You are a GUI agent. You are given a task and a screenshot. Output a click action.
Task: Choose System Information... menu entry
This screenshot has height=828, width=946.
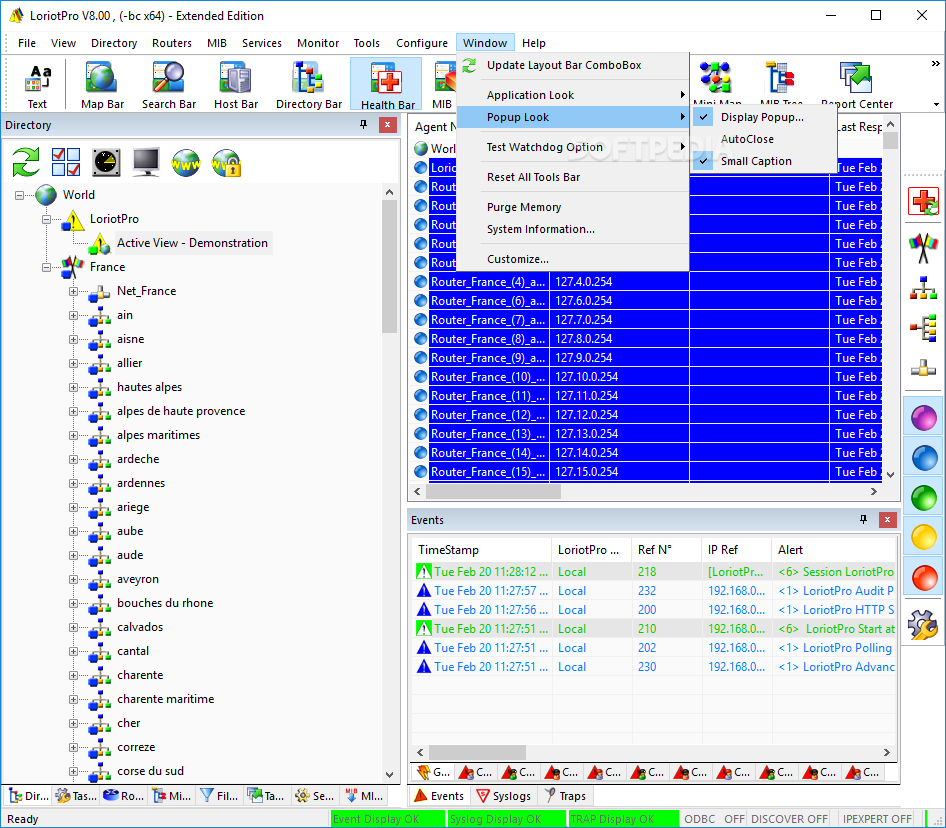click(573, 229)
